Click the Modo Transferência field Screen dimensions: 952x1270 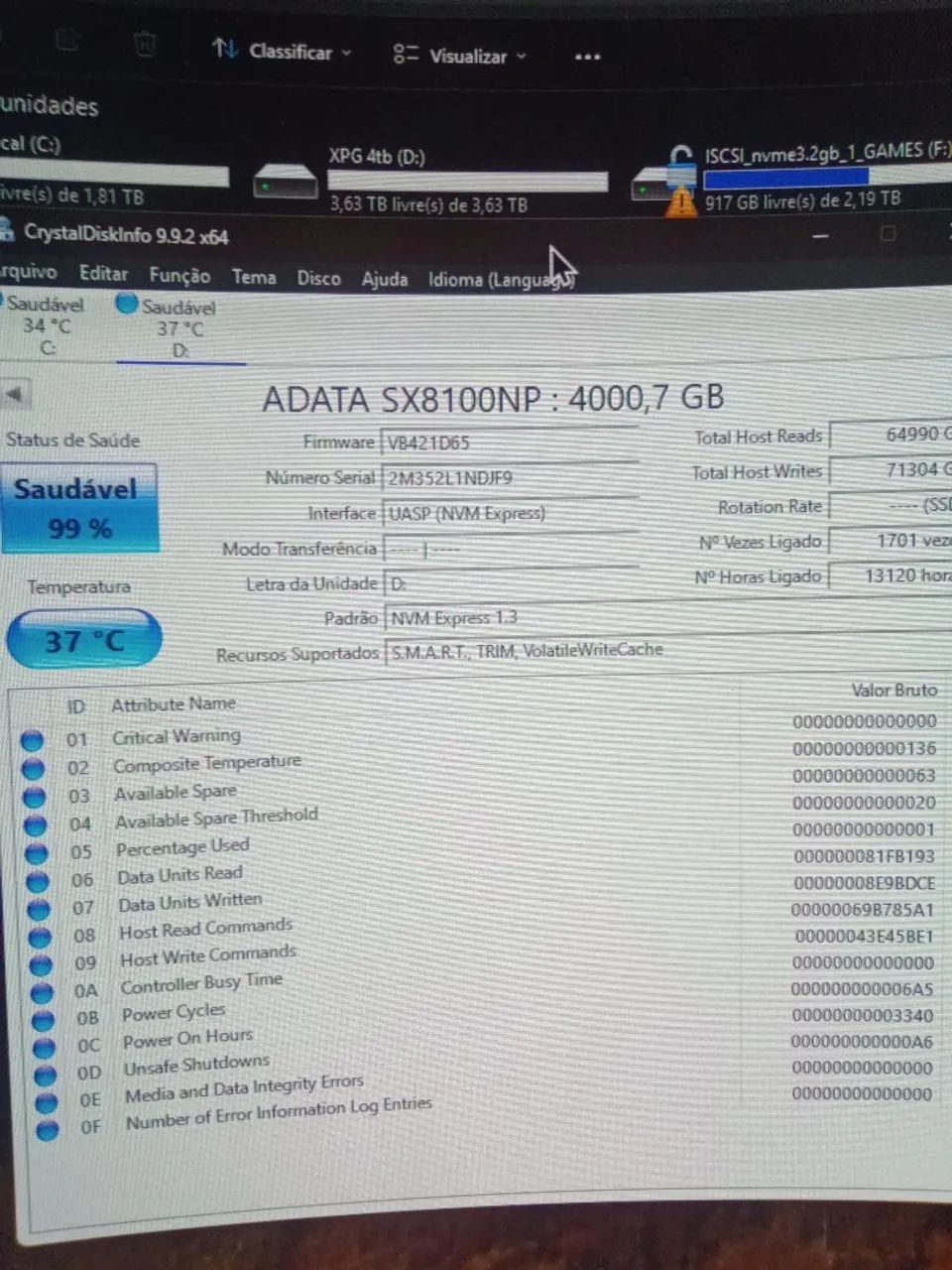pyautogui.click(x=510, y=548)
